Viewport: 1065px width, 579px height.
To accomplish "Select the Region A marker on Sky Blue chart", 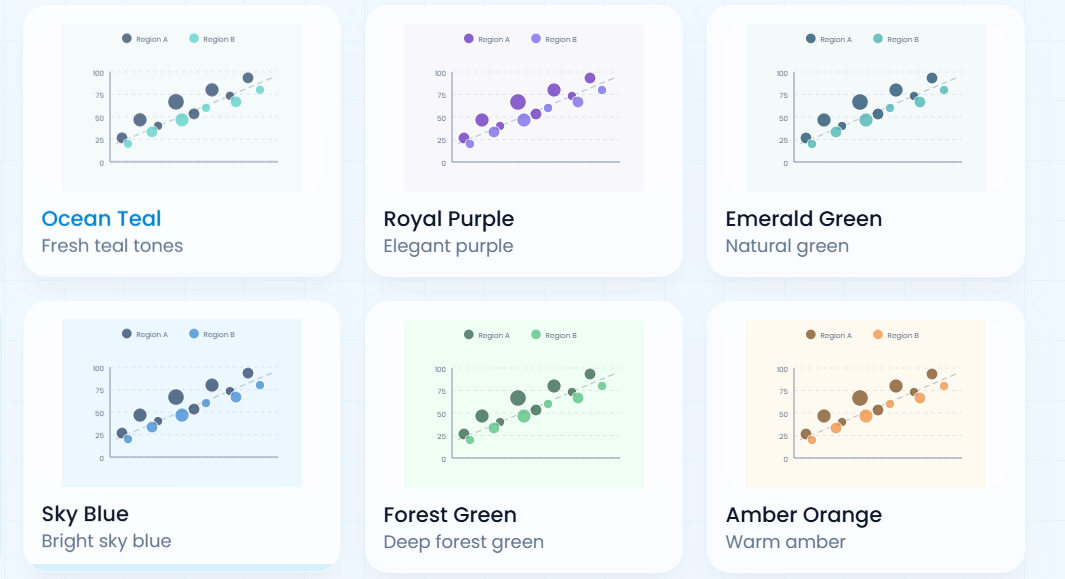I will point(125,335).
